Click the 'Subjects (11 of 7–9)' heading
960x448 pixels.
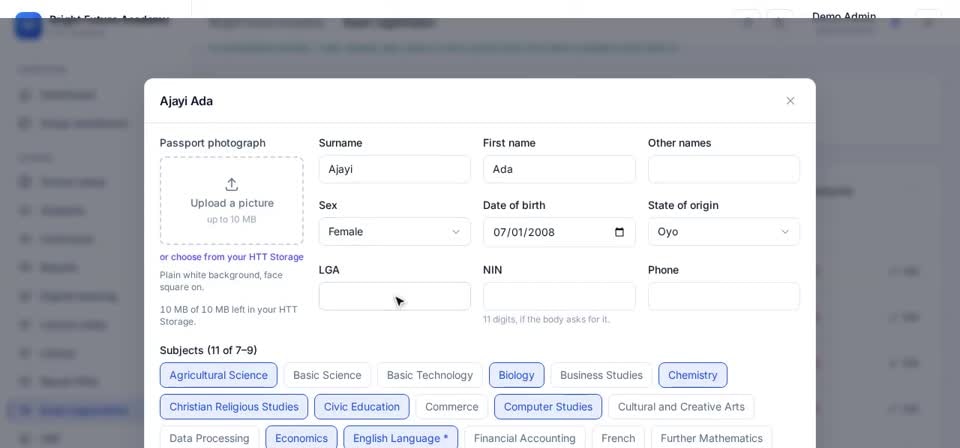click(208, 350)
